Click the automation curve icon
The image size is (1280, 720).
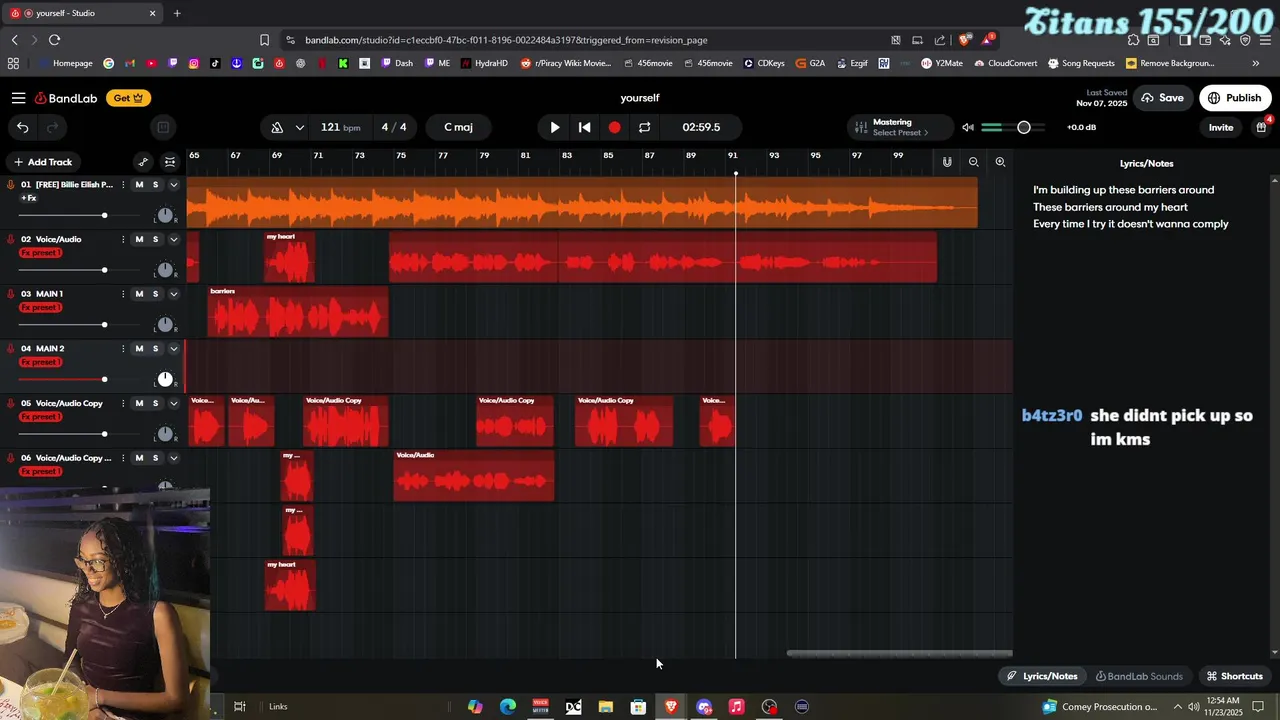143,162
